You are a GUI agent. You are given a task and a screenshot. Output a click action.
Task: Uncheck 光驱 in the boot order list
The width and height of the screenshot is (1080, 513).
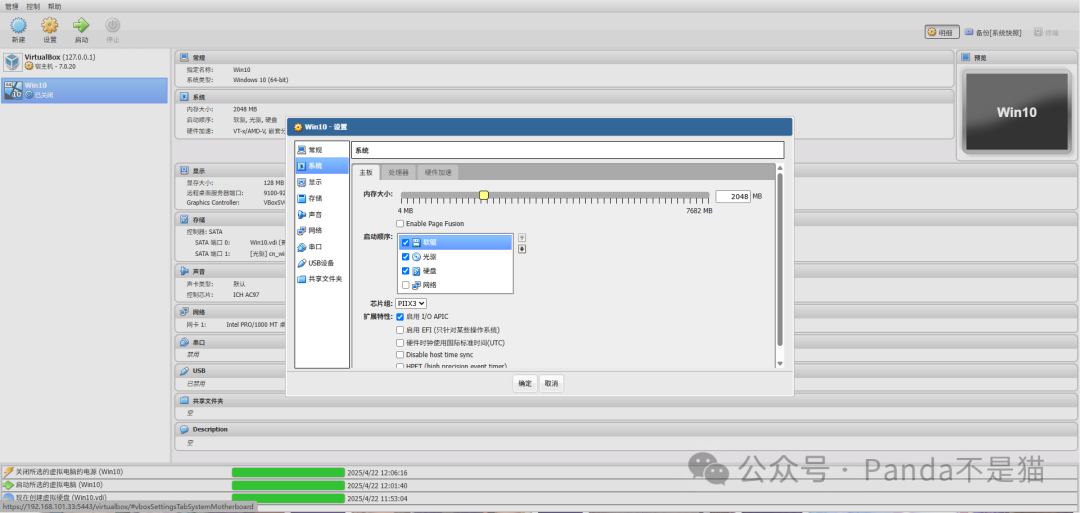406,256
